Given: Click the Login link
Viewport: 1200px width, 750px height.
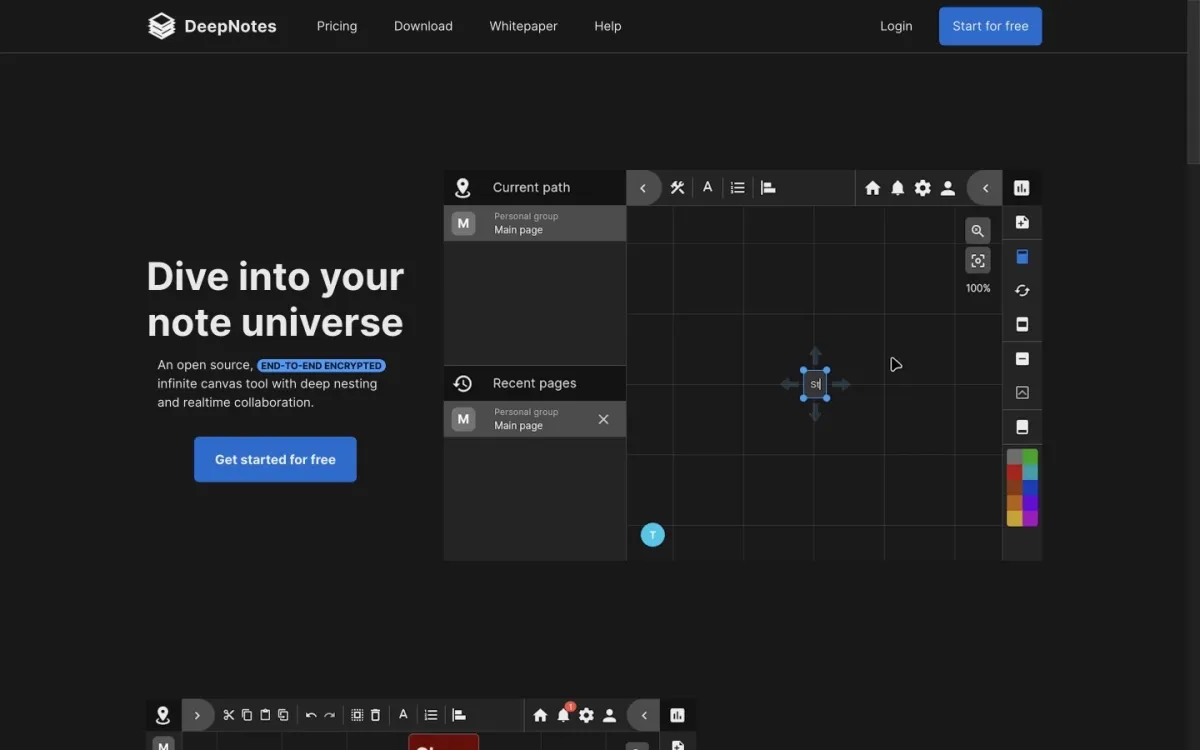Looking at the screenshot, I should pyautogui.click(x=896, y=26).
